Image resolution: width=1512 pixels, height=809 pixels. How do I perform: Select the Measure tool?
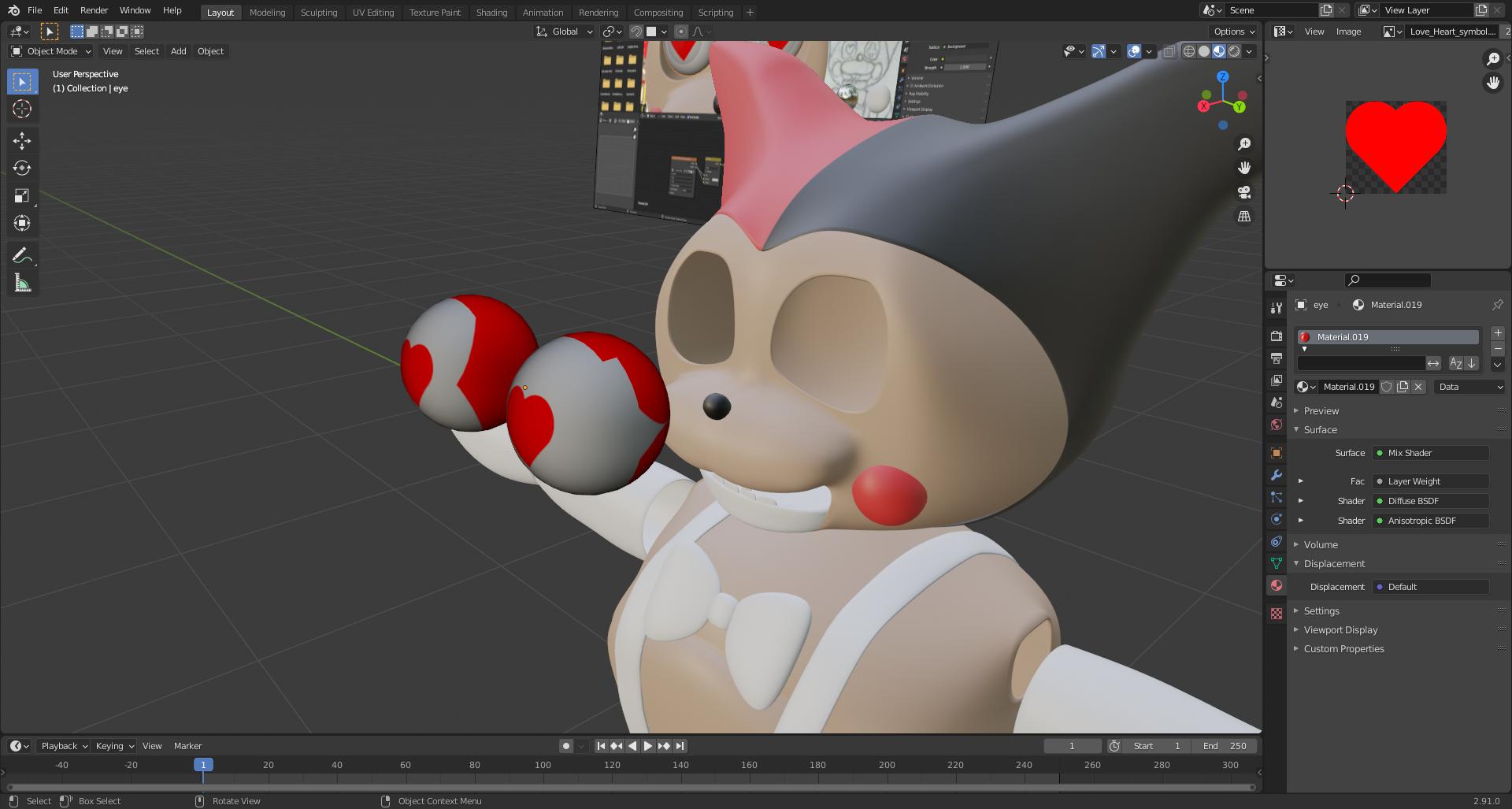coord(22,283)
